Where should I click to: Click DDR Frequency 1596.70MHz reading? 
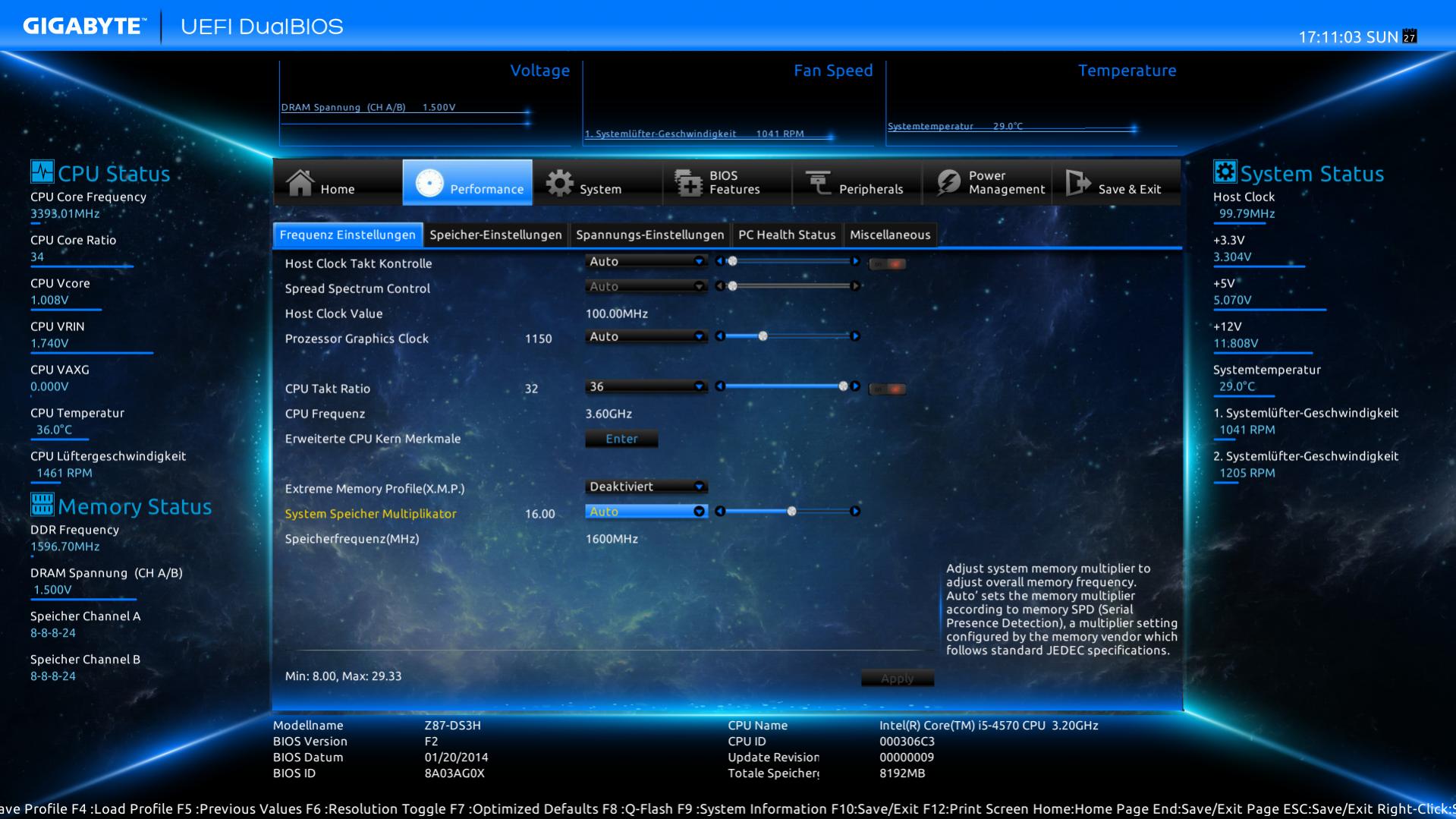[x=65, y=547]
